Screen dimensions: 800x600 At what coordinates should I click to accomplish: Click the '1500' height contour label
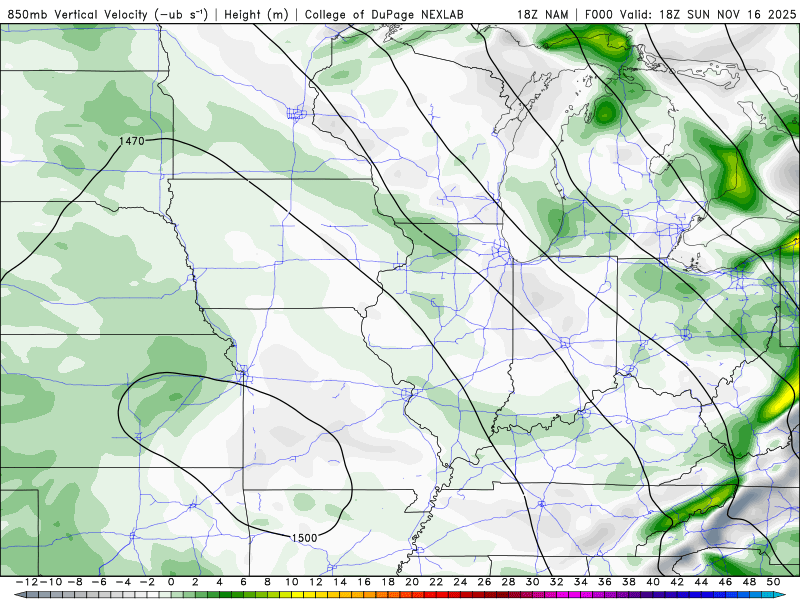click(x=304, y=537)
